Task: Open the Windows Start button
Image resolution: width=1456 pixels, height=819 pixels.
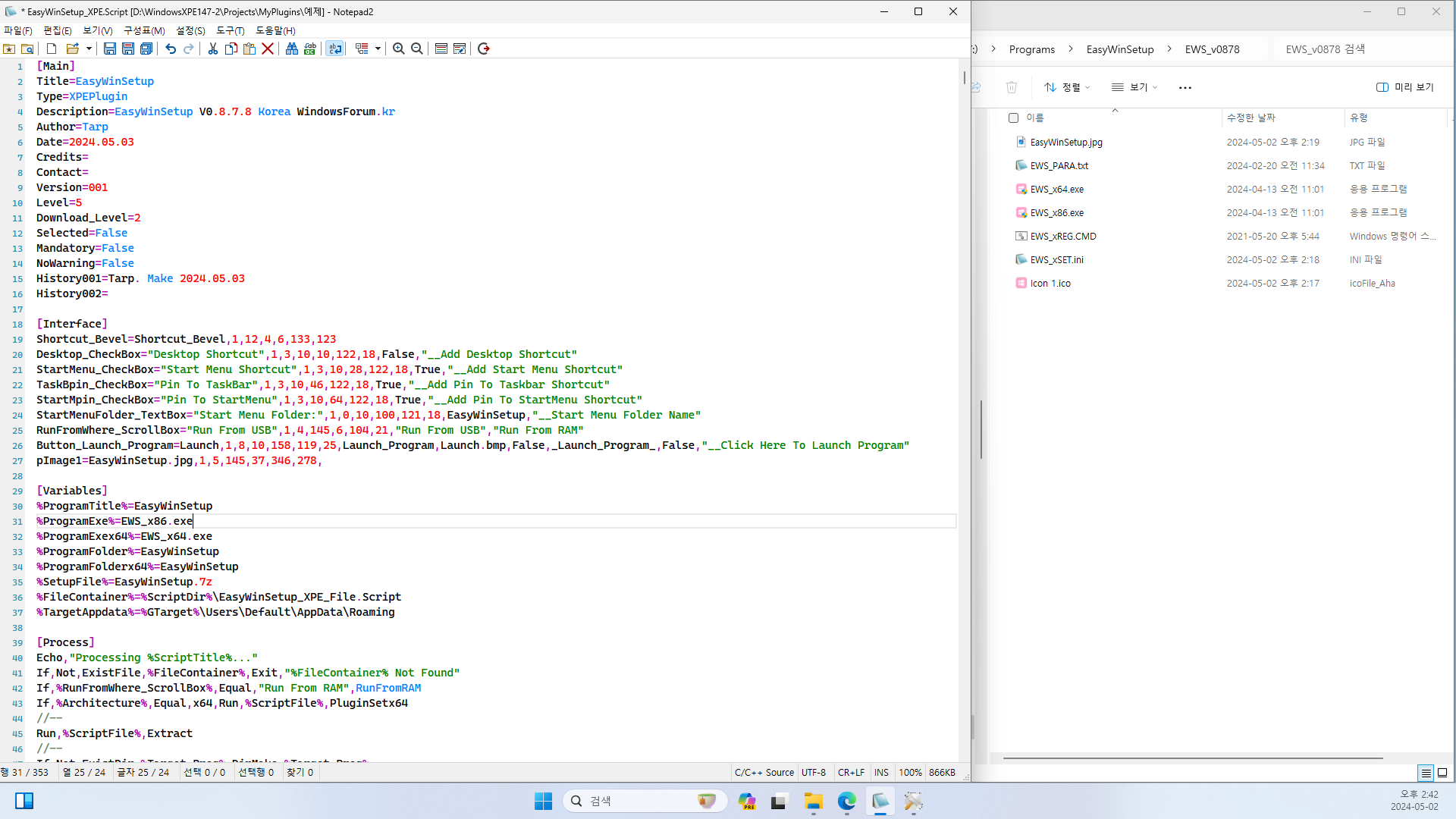Action: pyautogui.click(x=543, y=801)
